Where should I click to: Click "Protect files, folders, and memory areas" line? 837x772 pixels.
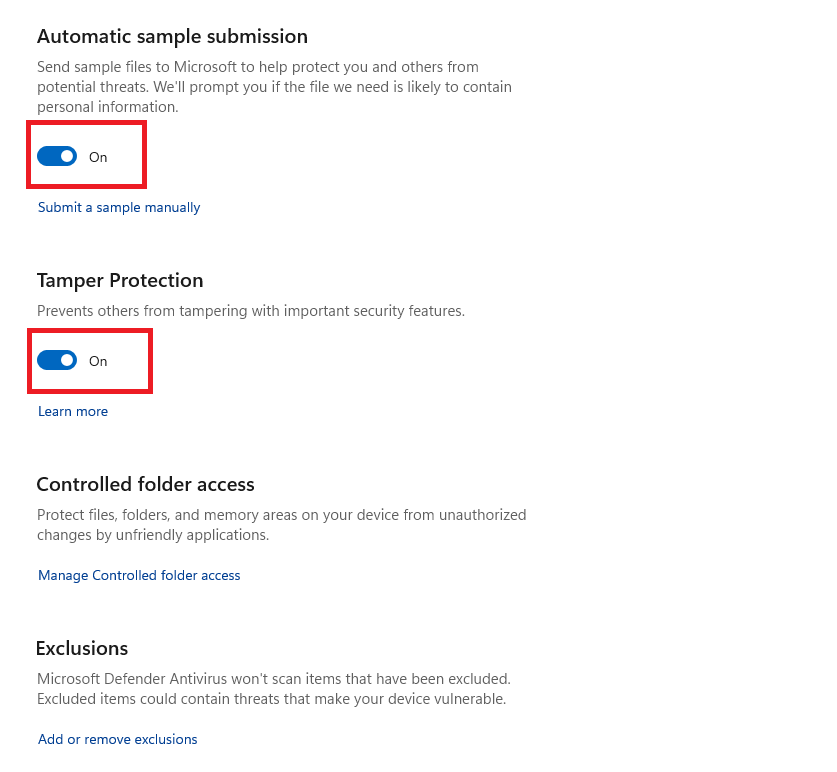[x=281, y=515]
